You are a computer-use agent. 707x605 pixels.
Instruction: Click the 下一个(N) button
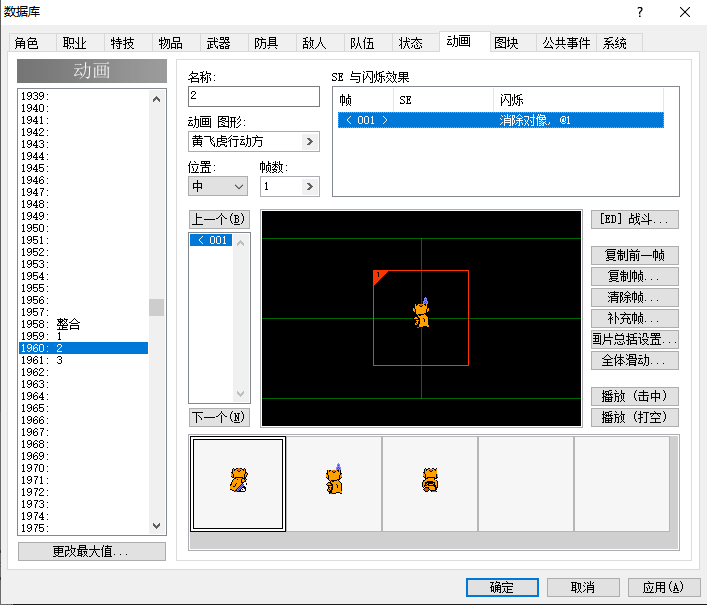219,417
